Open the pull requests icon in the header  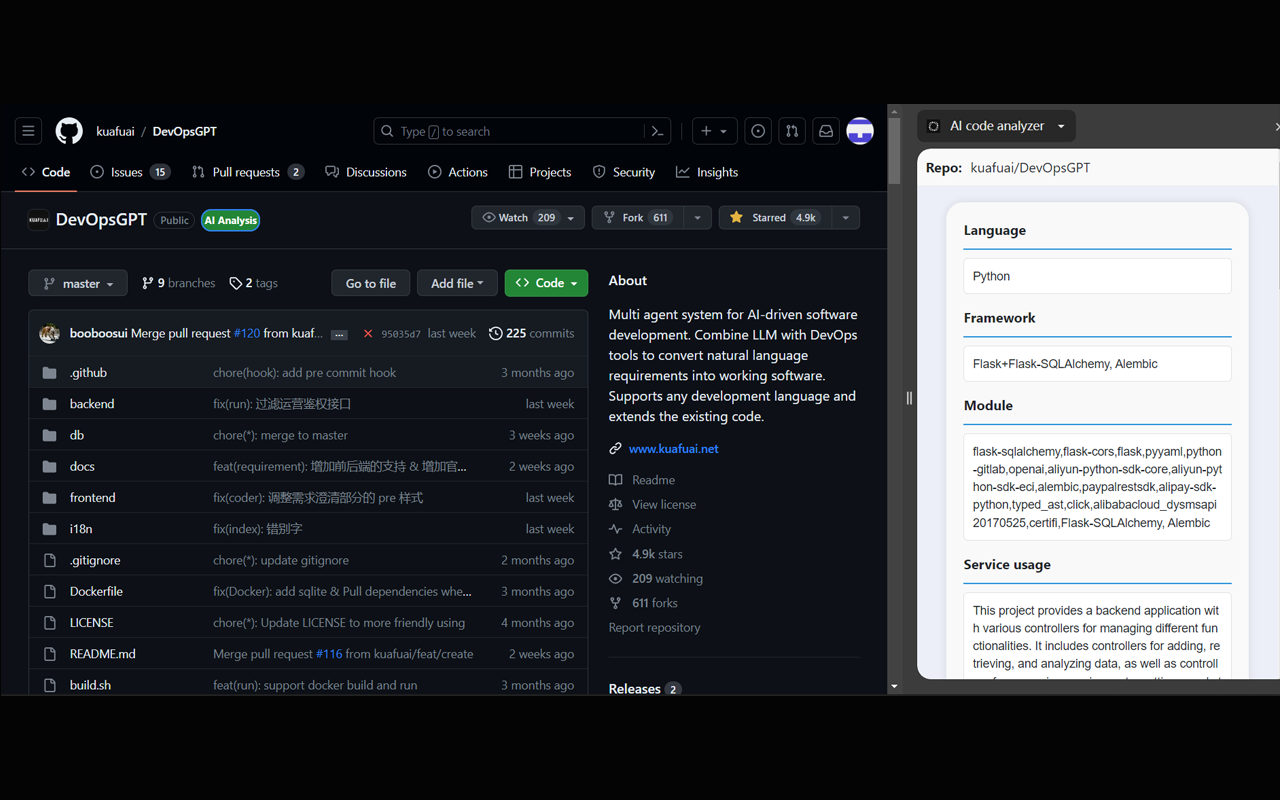792,131
